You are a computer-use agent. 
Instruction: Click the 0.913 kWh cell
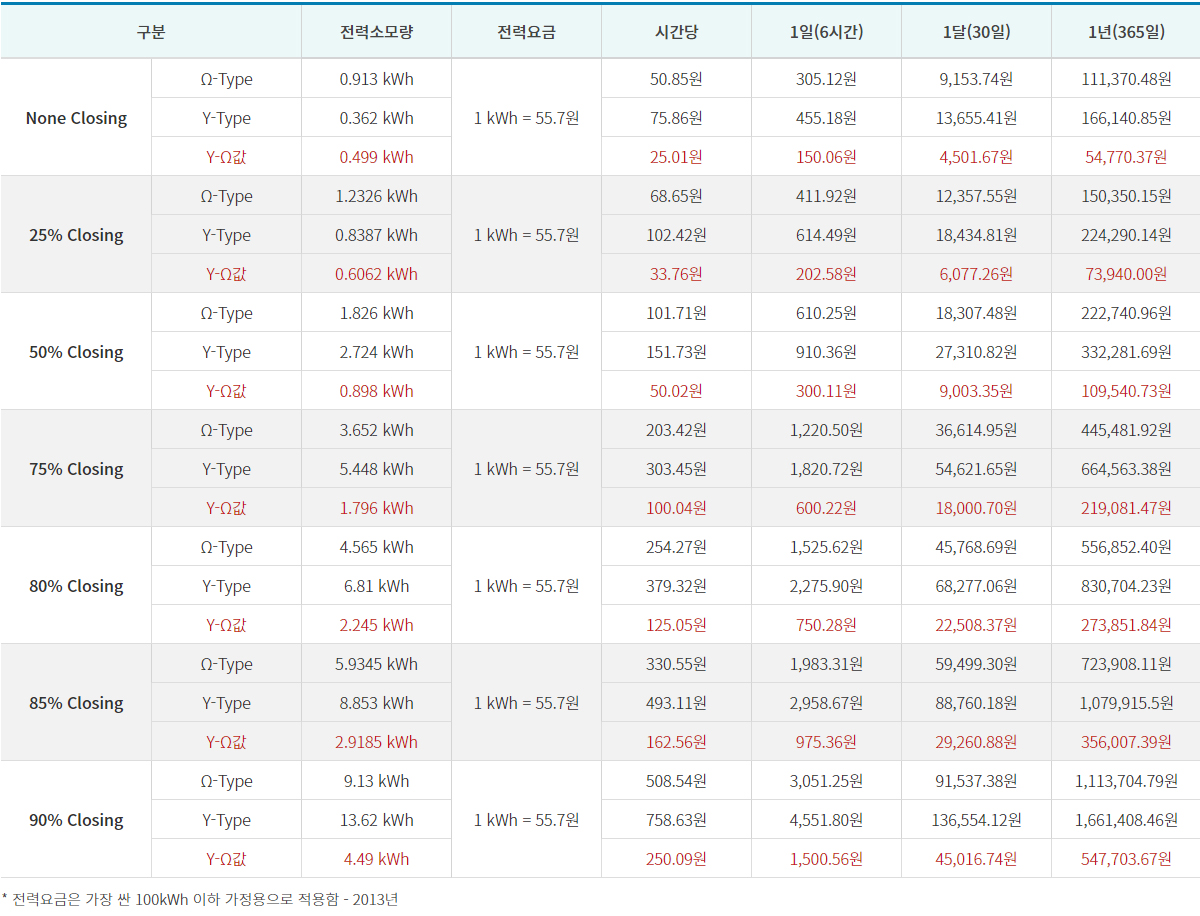[x=376, y=79]
